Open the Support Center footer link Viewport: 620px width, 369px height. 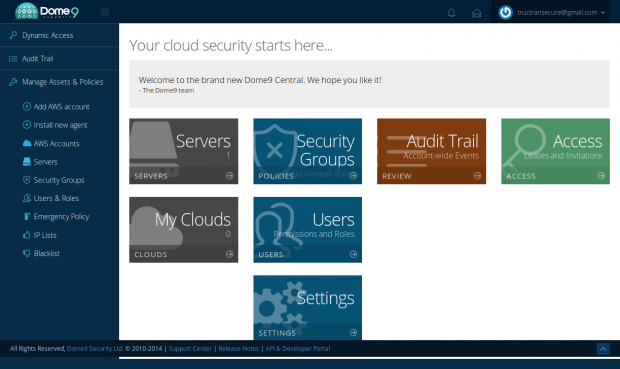190,348
